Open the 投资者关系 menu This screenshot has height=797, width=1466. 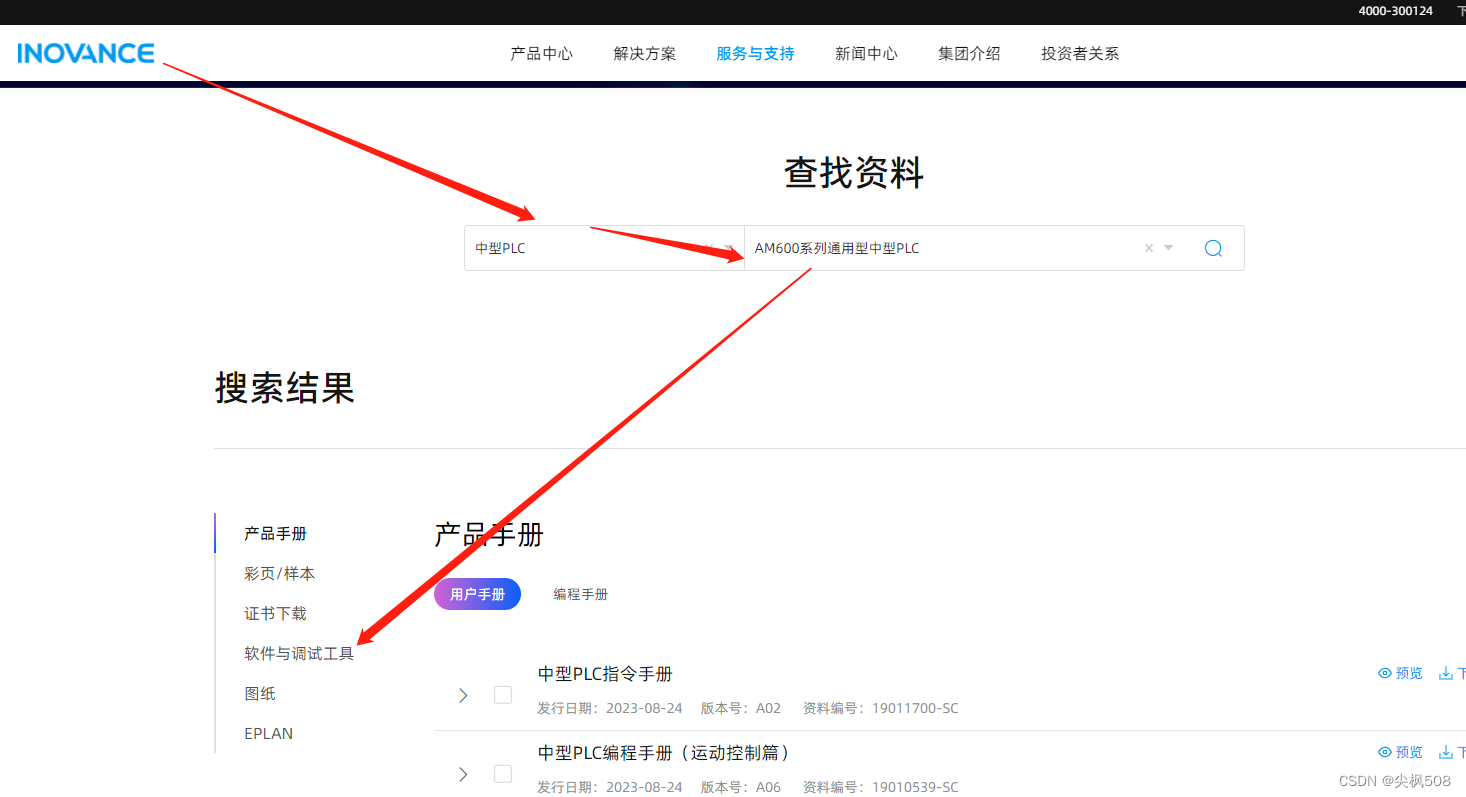point(1080,54)
